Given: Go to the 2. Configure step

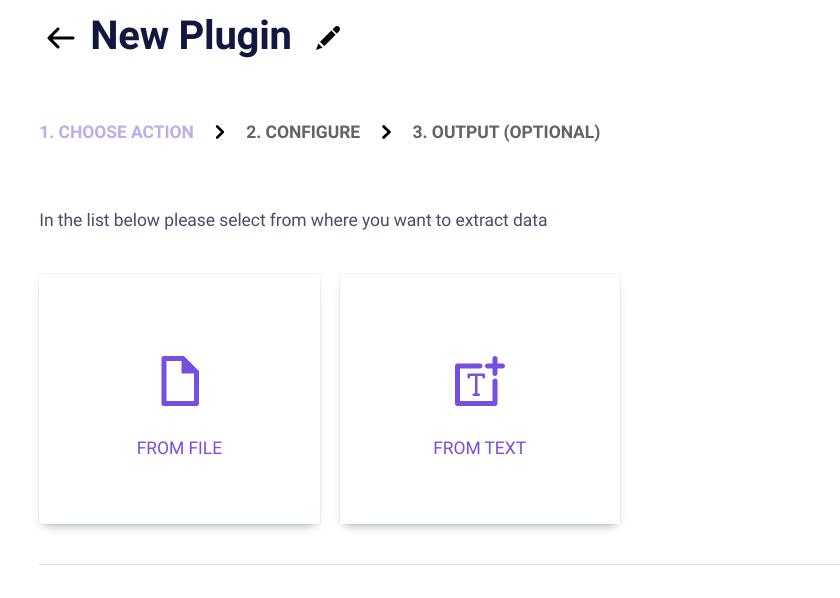Looking at the screenshot, I should (303, 132).
